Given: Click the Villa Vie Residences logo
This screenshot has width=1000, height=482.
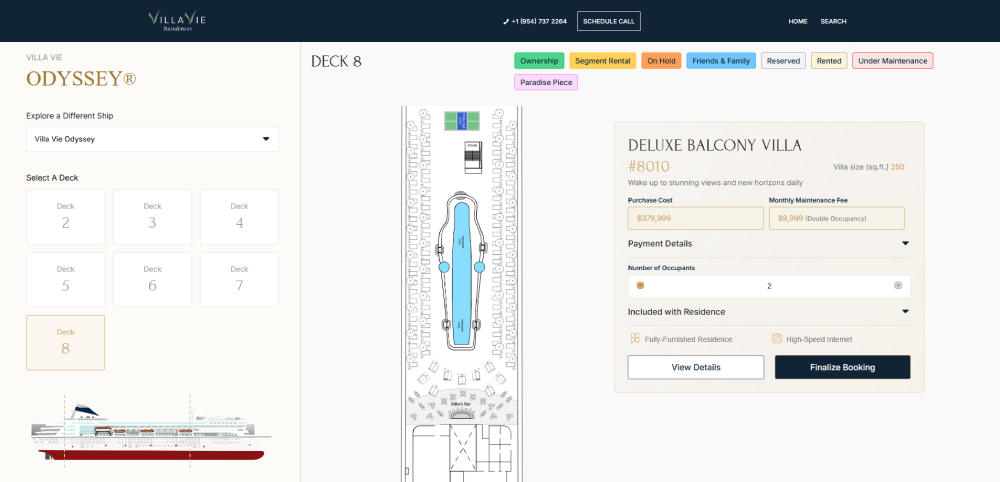Looking at the screenshot, I should point(177,21).
